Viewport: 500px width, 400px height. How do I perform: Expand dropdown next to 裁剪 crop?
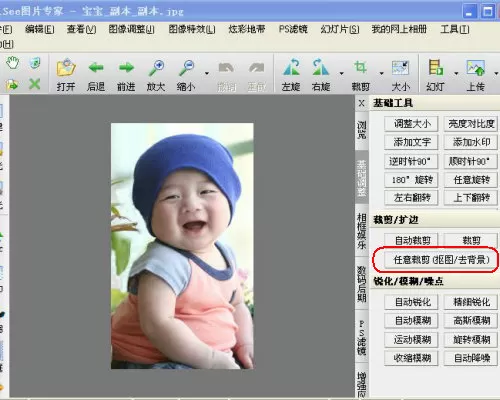click(x=381, y=73)
